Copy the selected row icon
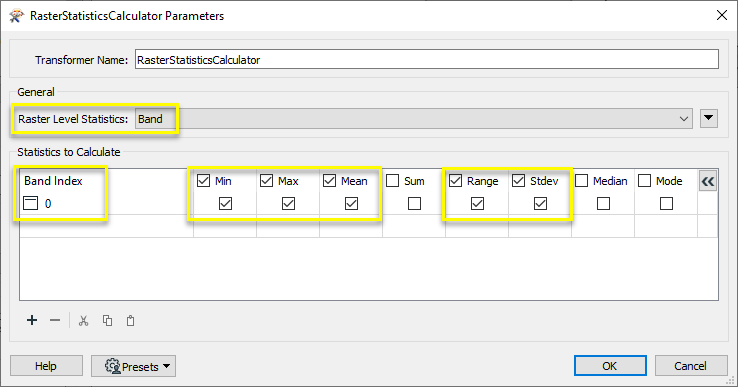Image resolution: width=738 pixels, height=387 pixels. pos(107,321)
